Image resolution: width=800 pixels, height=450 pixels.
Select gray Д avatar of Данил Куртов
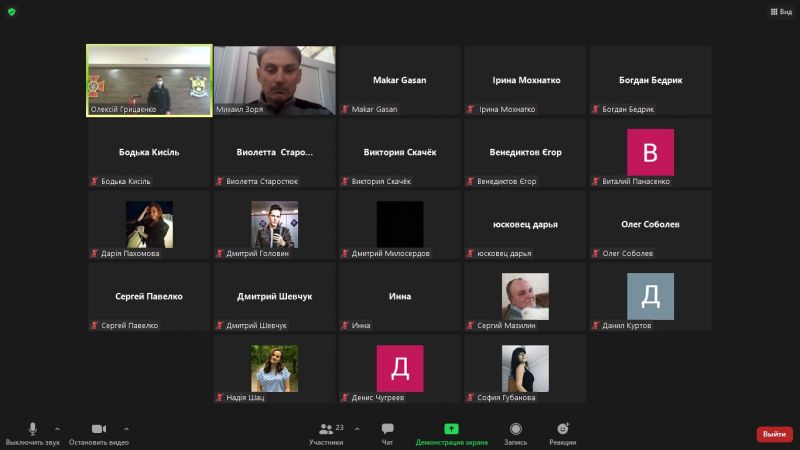tap(651, 296)
